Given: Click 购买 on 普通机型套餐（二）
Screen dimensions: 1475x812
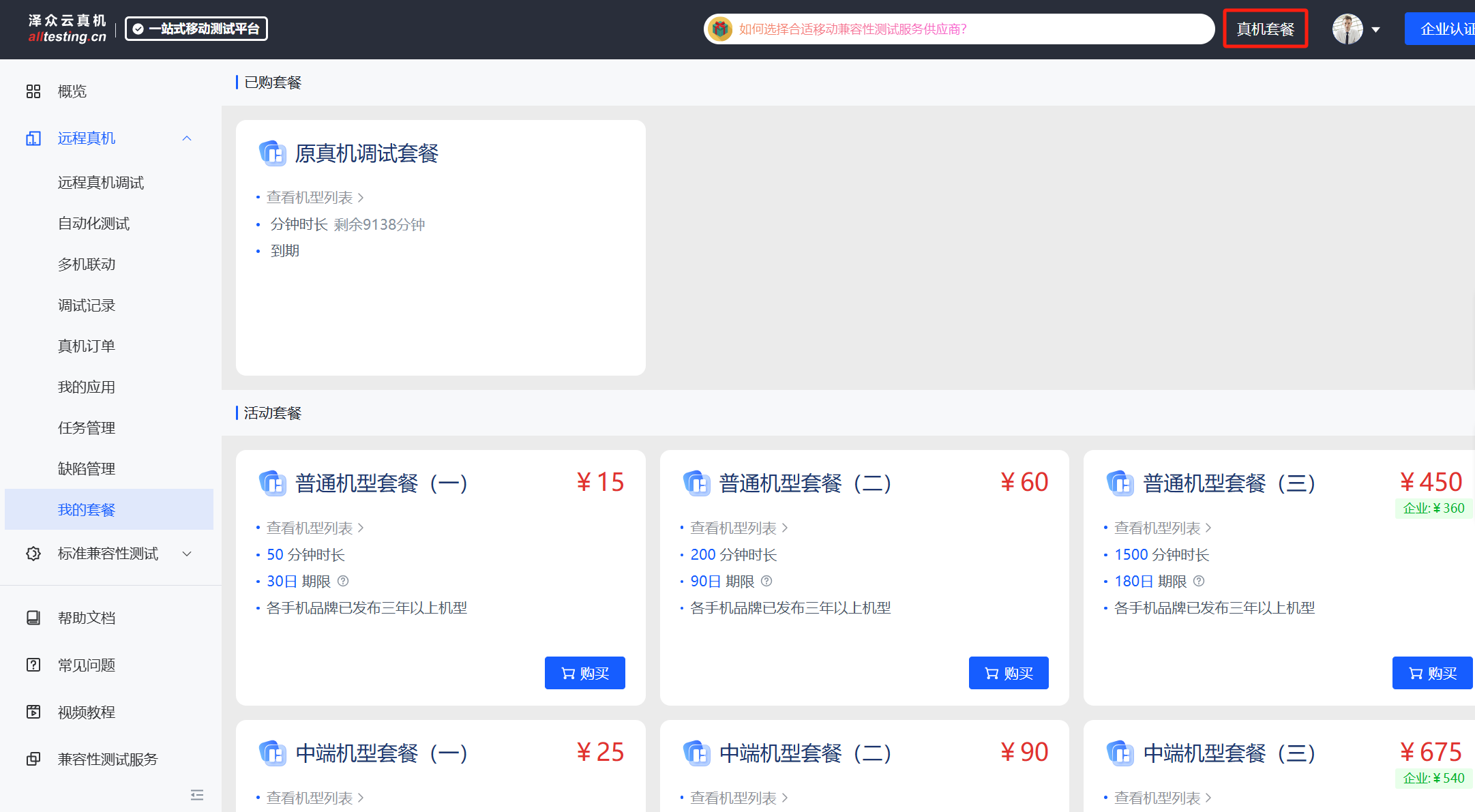Looking at the screenshot, I should [1008, 673].
